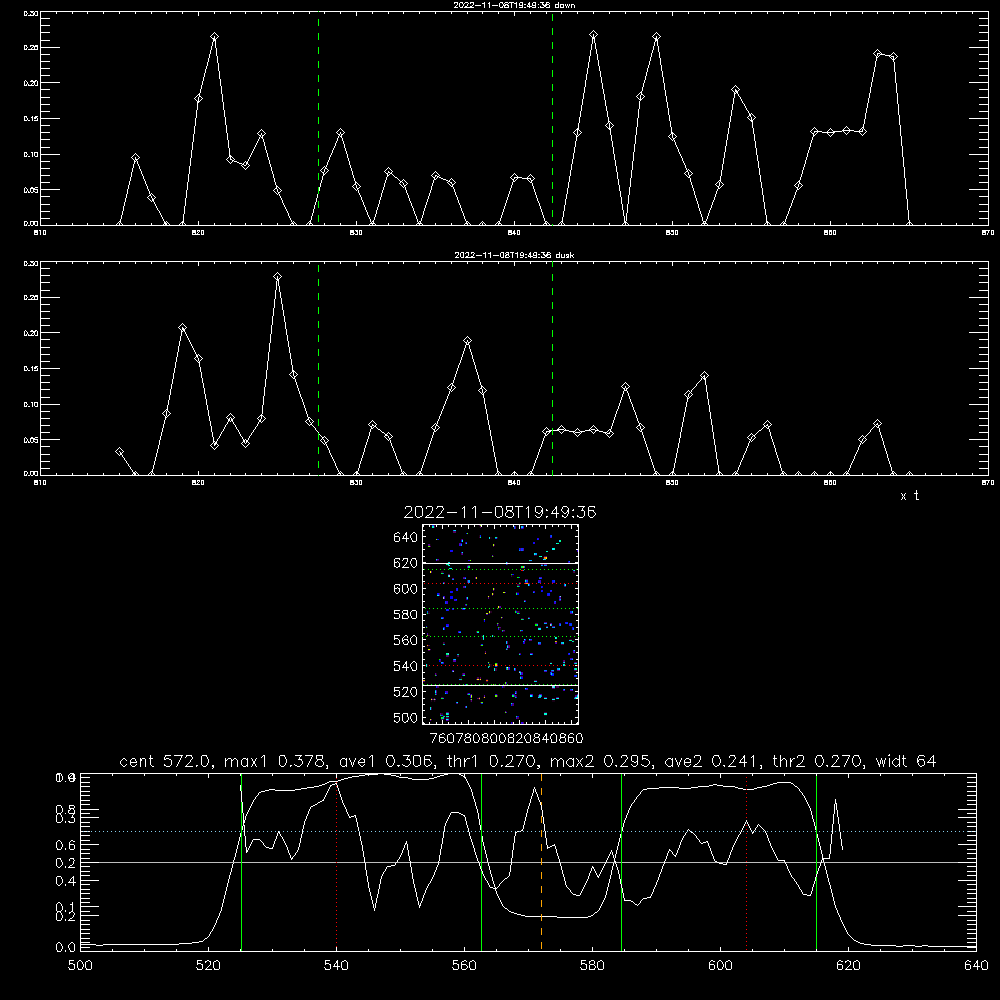Screen dimensions: 1000x1000
Task: Click the 540 label on the bottom plot x-axis
Action: pyautogui.click(x=336, y=966)
